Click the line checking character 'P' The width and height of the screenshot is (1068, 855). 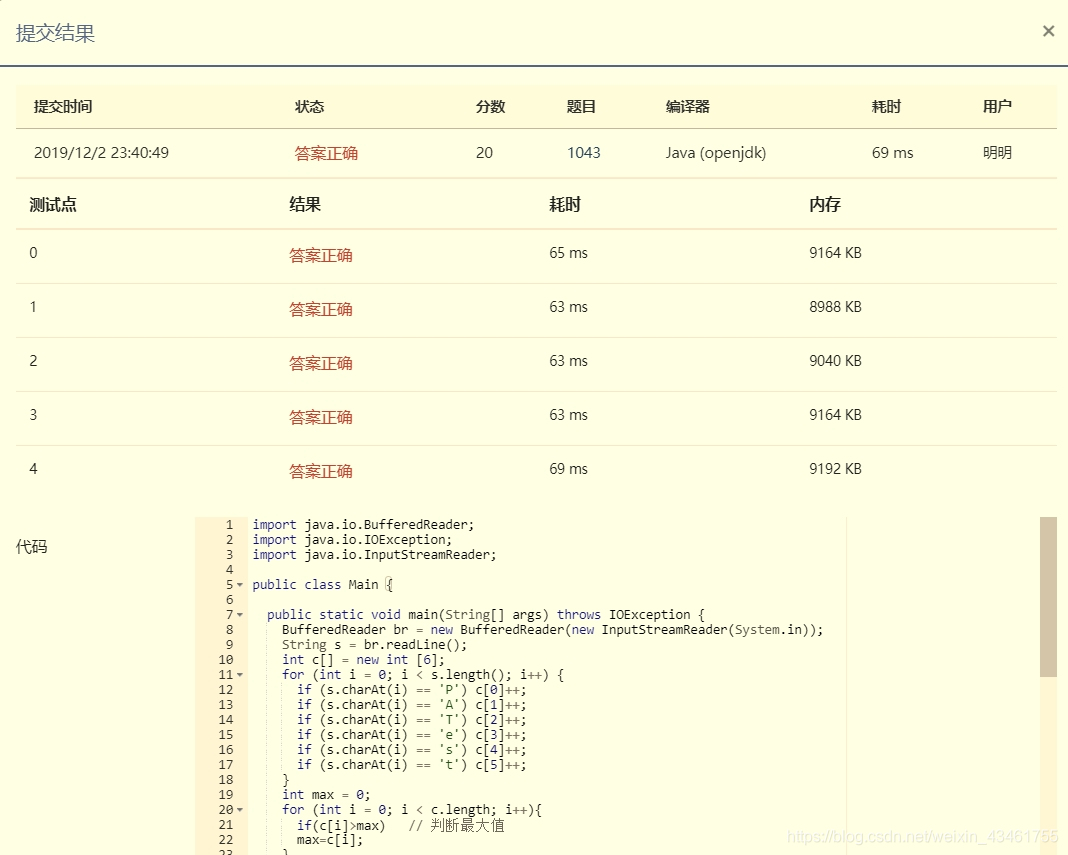click(x=411, y=689)
